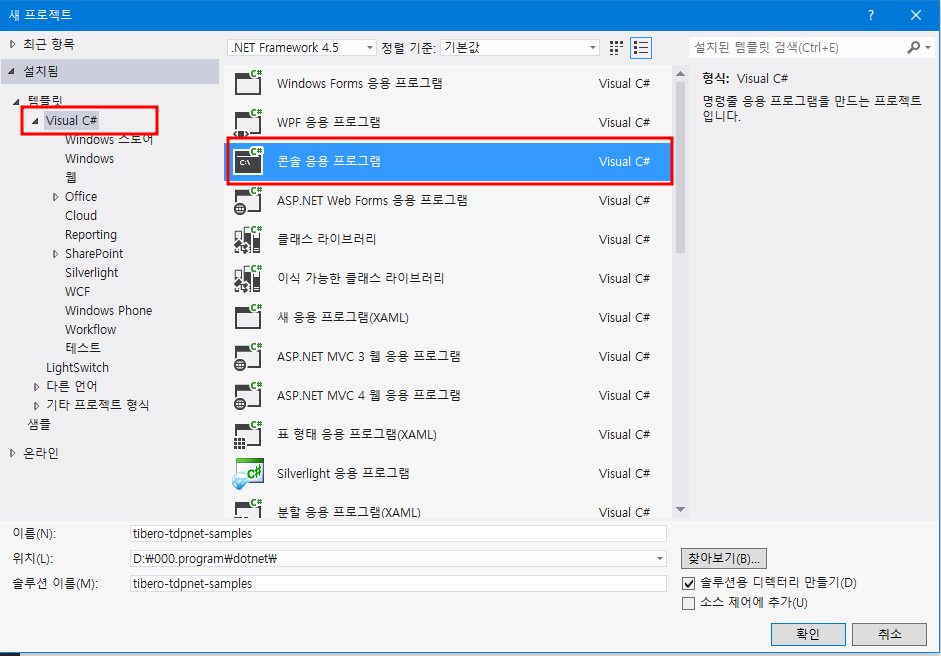Switch template list to medium list view
Screen dimensions: 941x656
(x=641, y=48)
